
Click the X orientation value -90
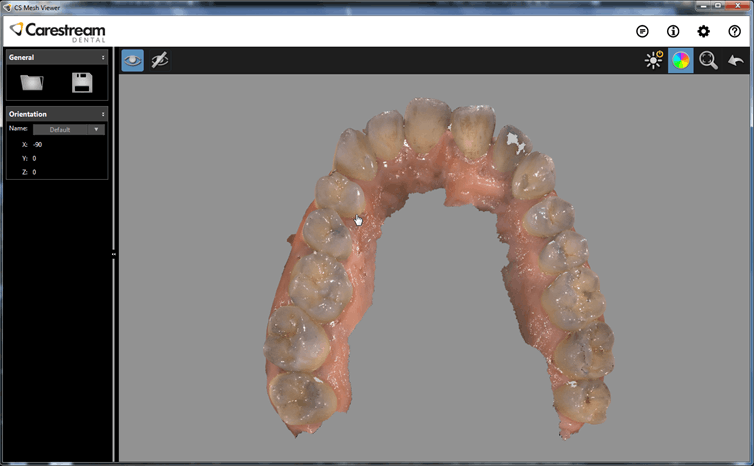(x=38, y=145)
